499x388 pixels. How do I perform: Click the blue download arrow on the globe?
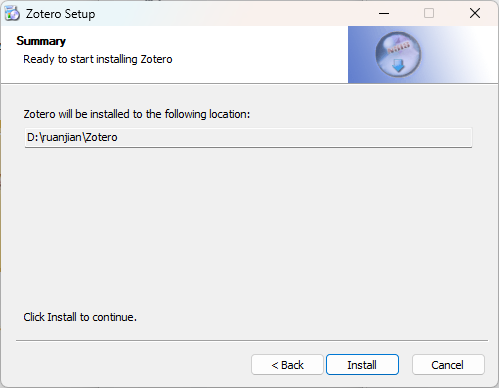coord(398,66)
